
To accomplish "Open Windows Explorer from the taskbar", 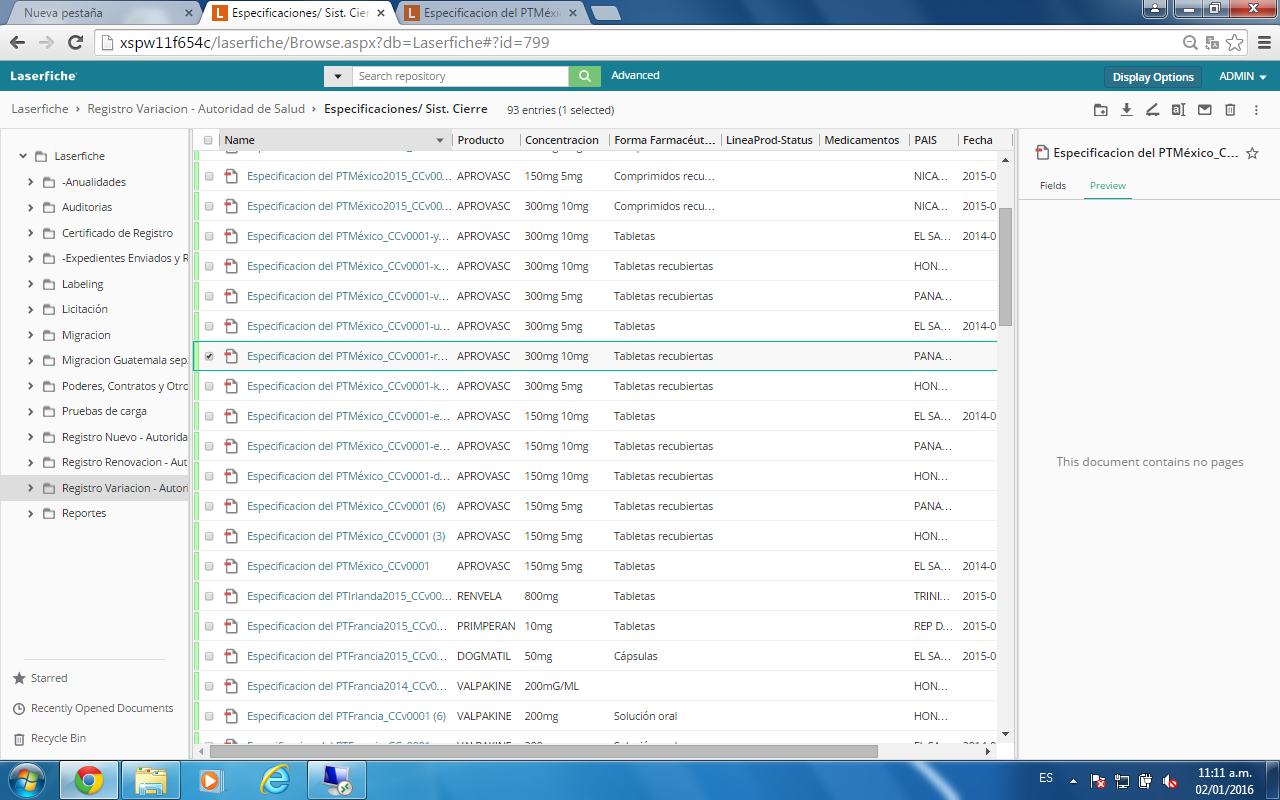I will tap(151, 780).
